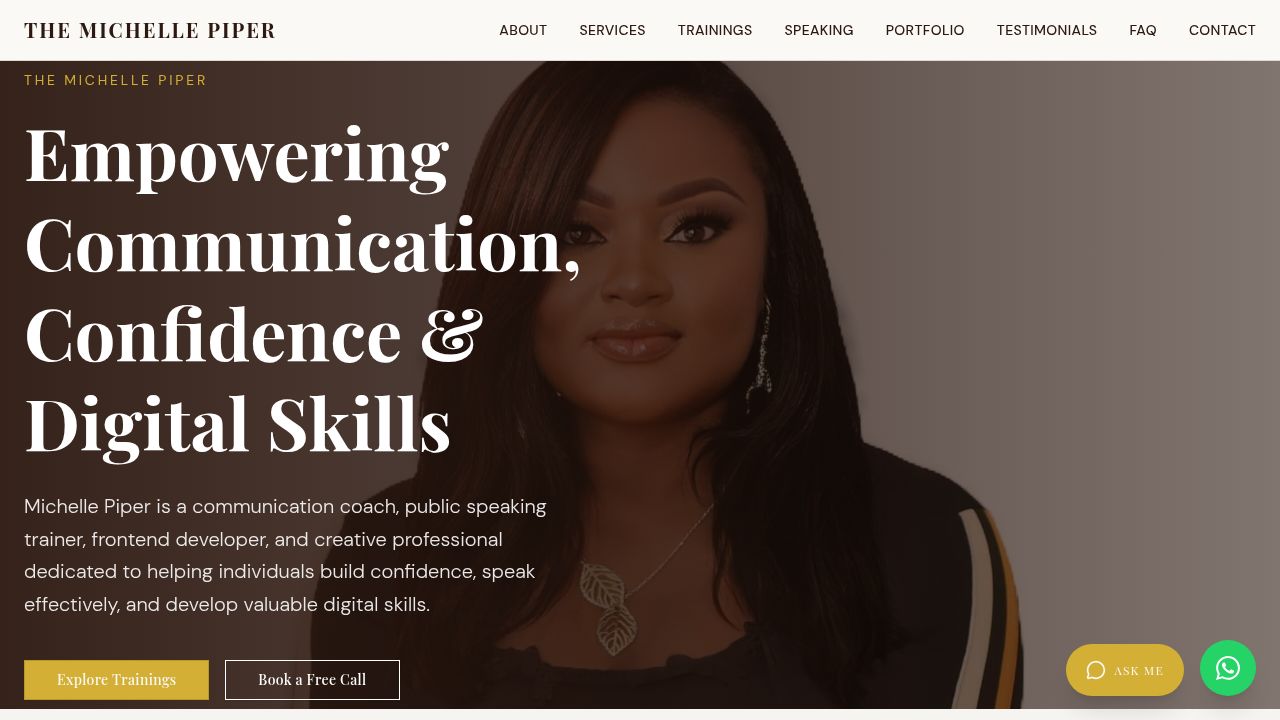
Task: Click the Book a Free Call button
Action: click(312, 680)
